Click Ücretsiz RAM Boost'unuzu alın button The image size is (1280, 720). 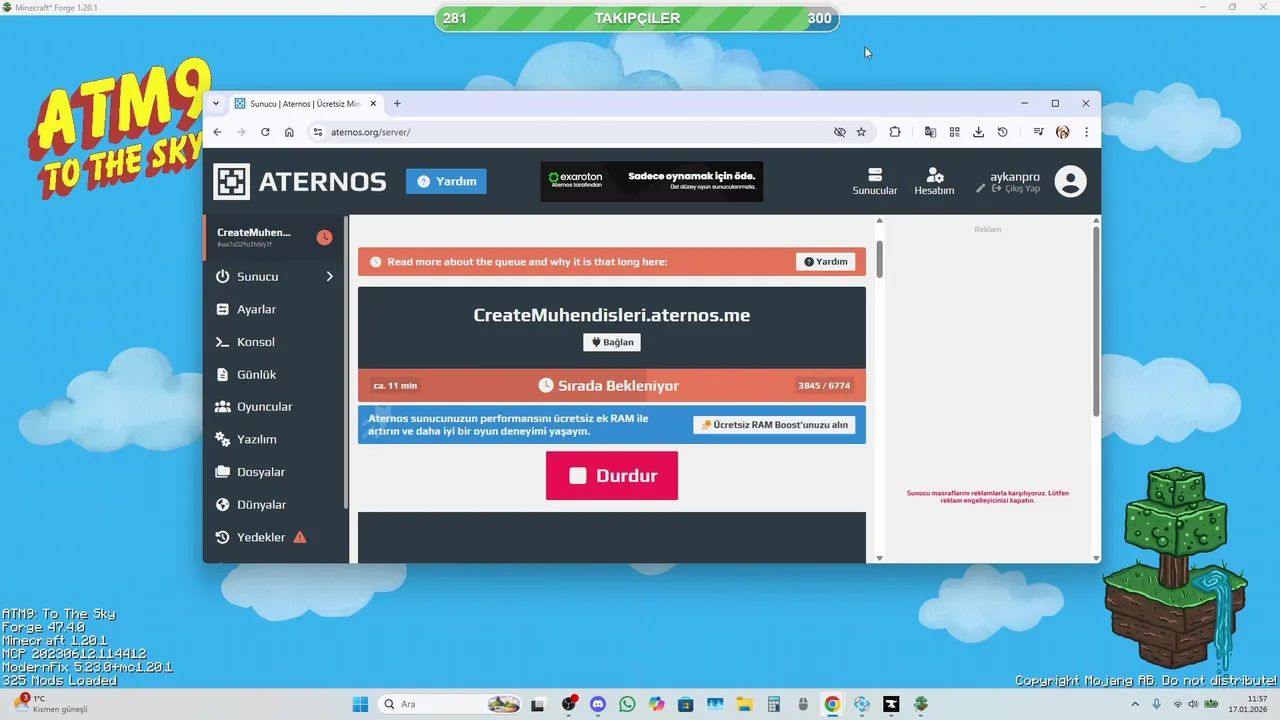[x=774, y=425]
